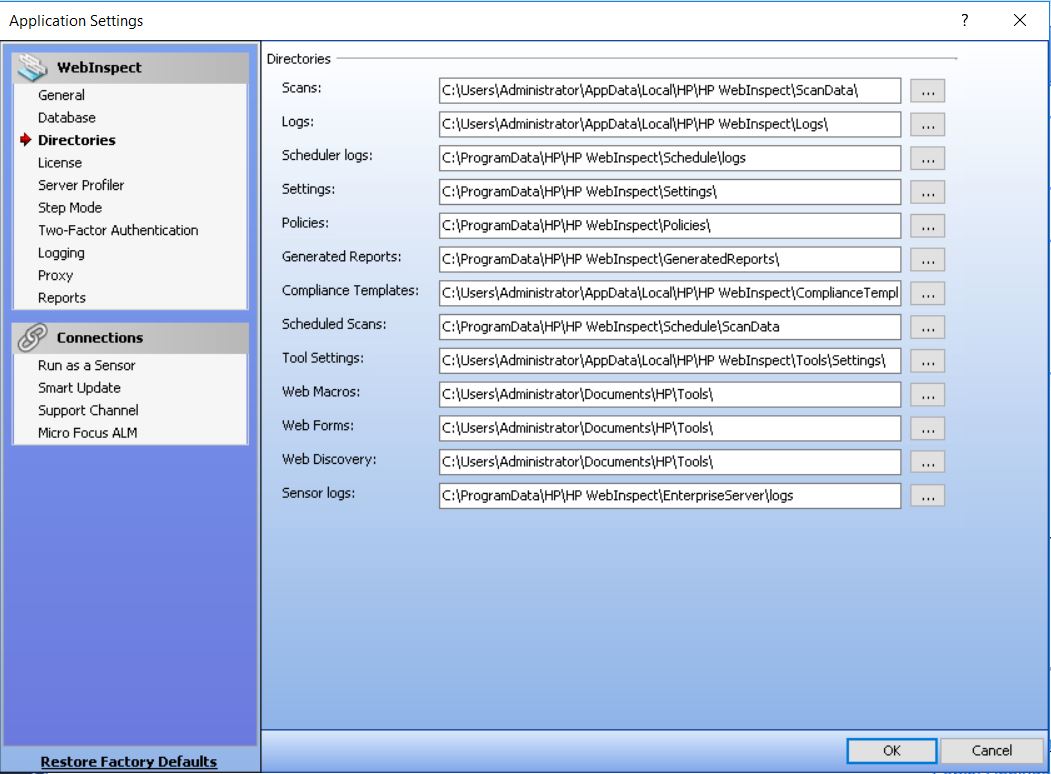Screen dimensions: 1051x774
Task: Go to Two-Factor Authentication settings
Action: coord(118,230)
